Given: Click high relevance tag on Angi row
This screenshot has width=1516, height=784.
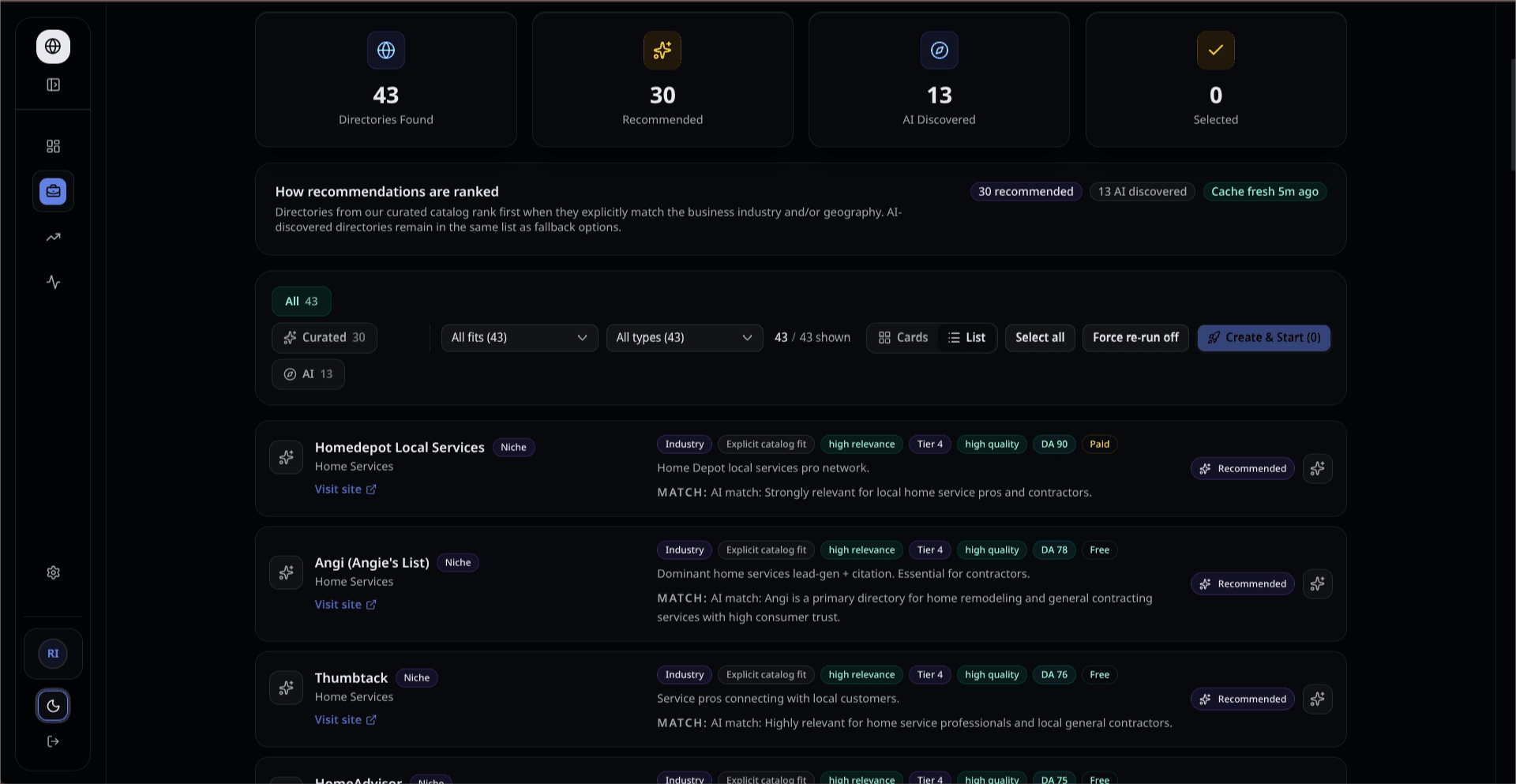Looking at the screenshot, I should tap(861, 550).
